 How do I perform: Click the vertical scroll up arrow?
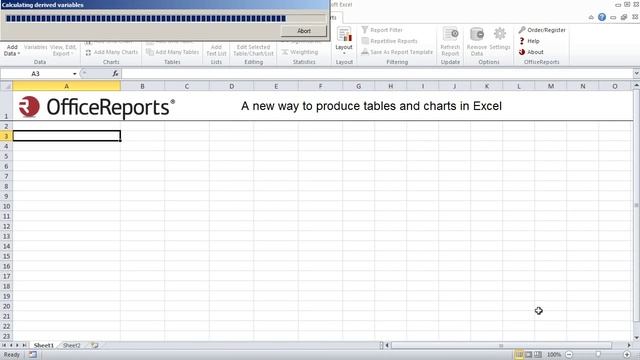[636, 86]
